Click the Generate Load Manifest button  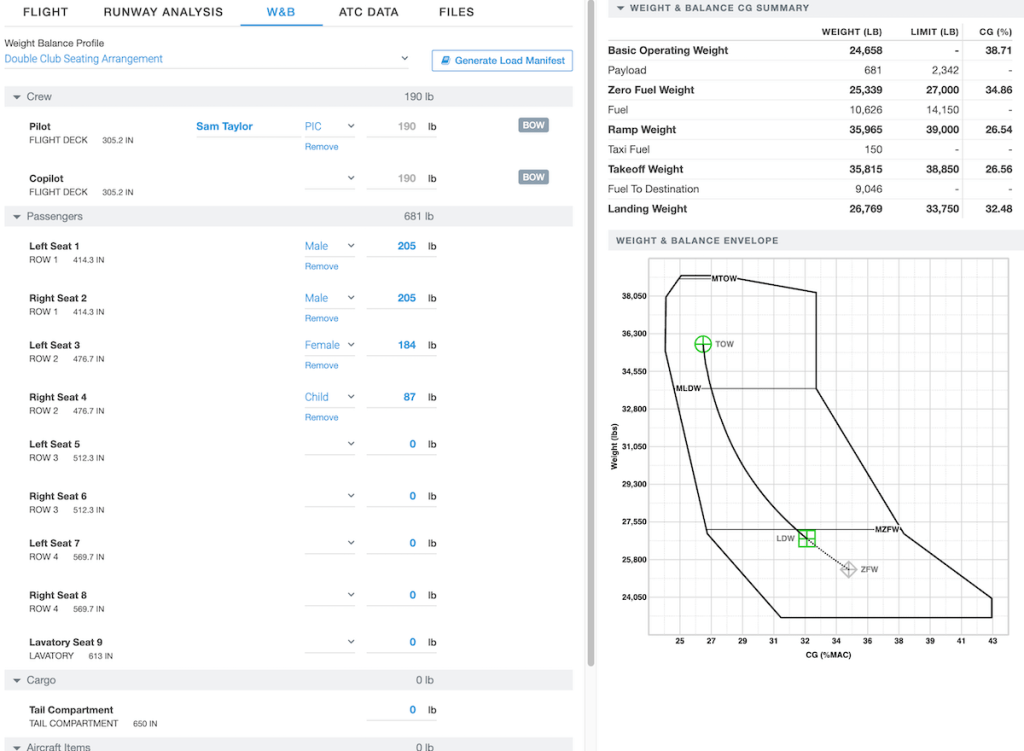pyautogui.click(x=500, y=60)
